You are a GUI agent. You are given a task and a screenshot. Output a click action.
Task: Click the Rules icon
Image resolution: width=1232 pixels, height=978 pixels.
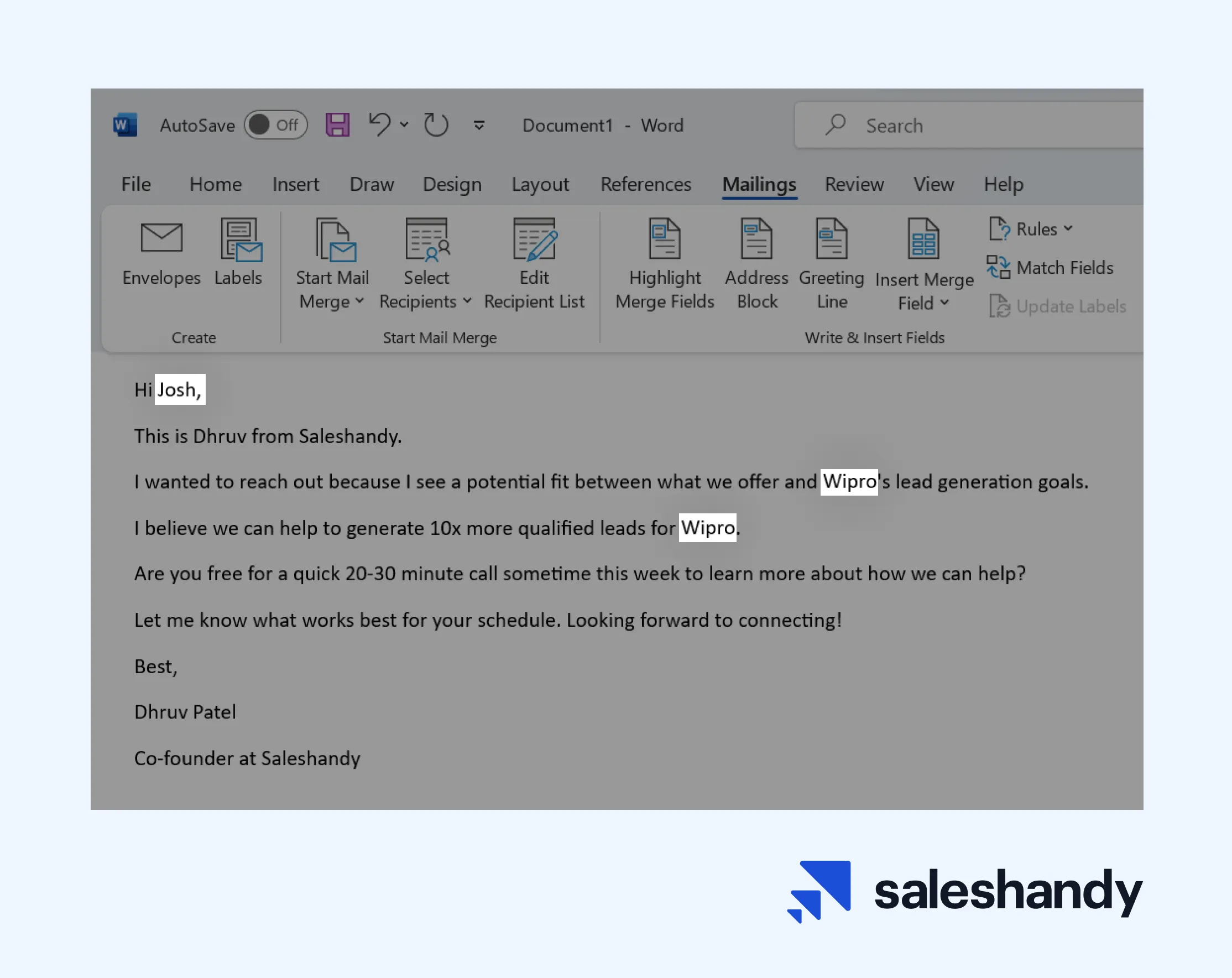click(999, 228)
